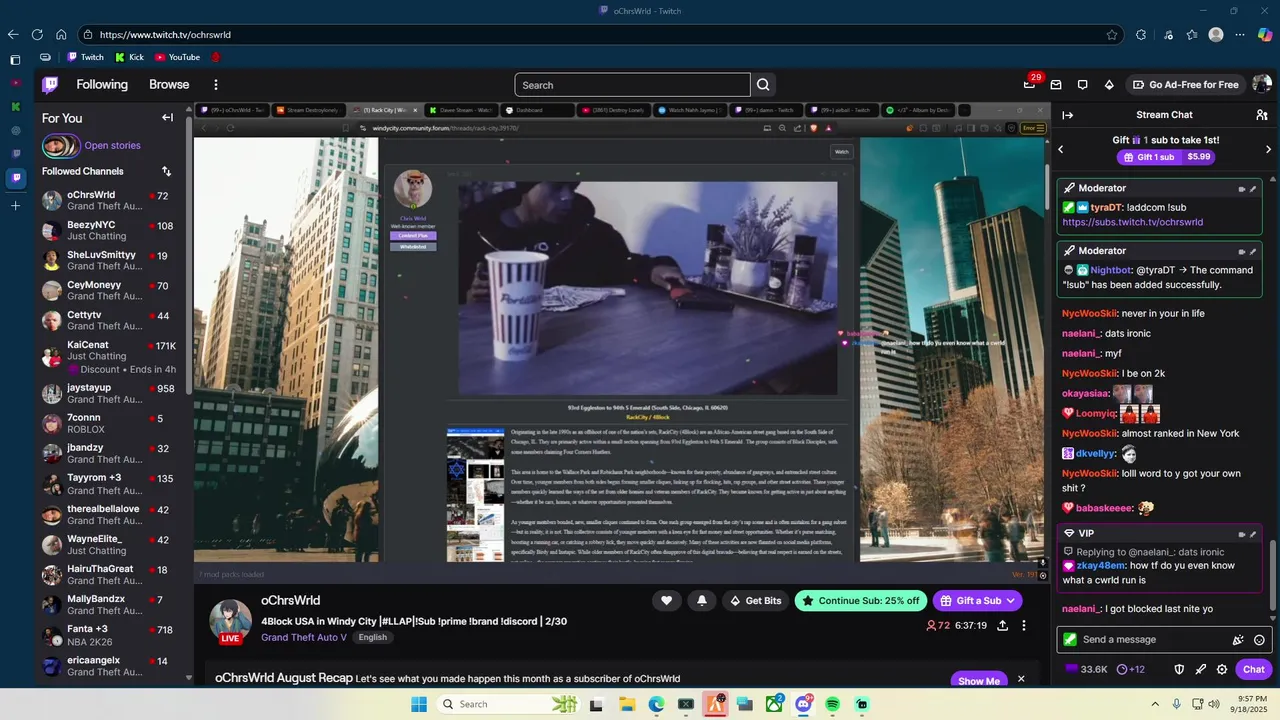Click the Show Me recap button
The width and height of the screenshot is (1280, 720).
[x=979, y=680]
